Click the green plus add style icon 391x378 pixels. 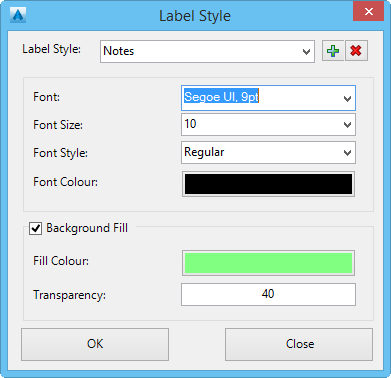(333, 51)
